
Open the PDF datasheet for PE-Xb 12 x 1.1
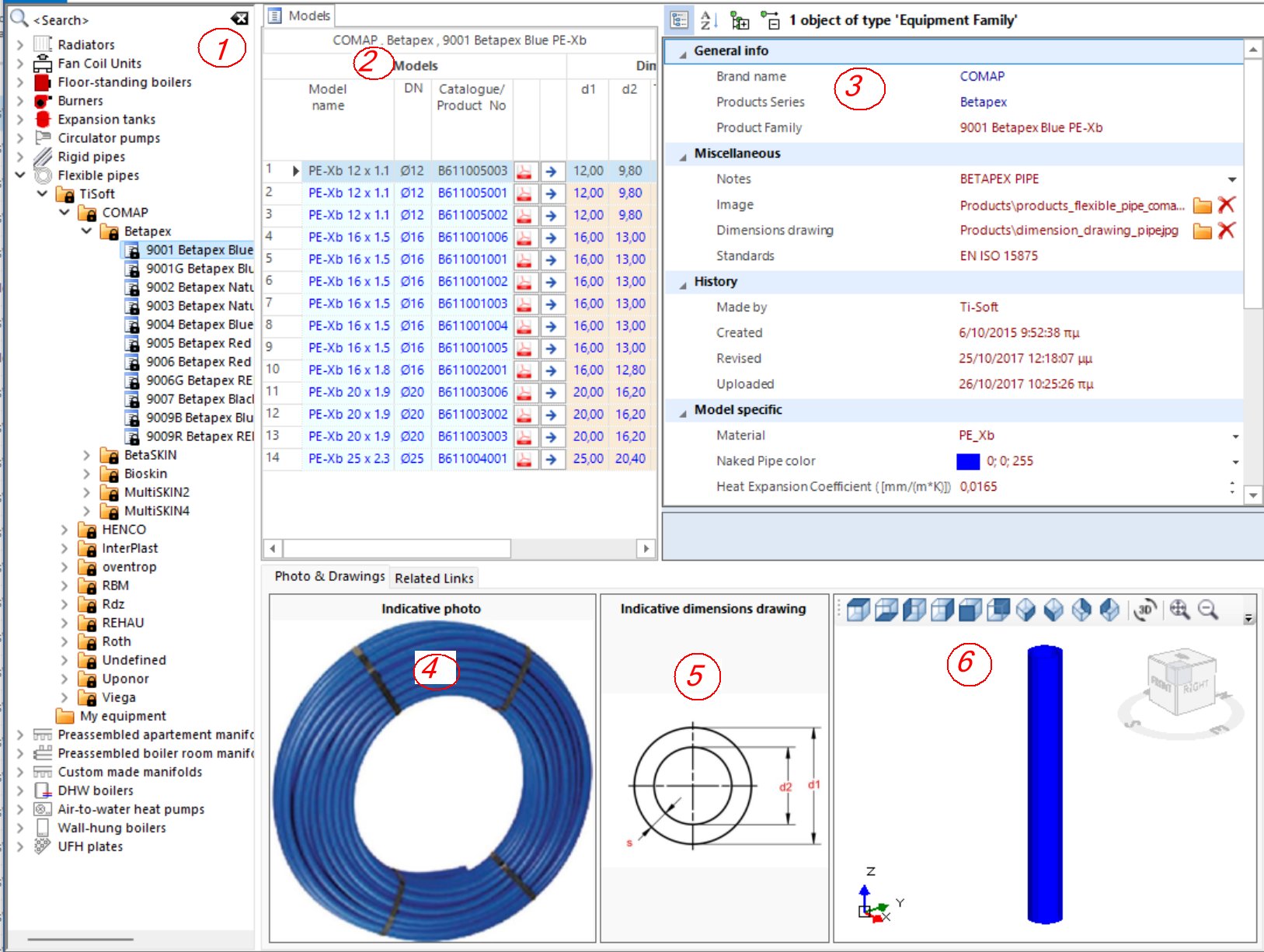click(x=524, y=170)
